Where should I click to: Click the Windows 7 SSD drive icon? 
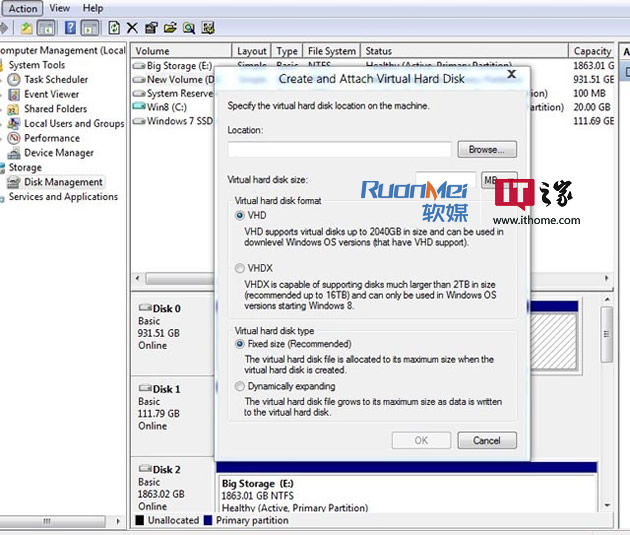139,121
